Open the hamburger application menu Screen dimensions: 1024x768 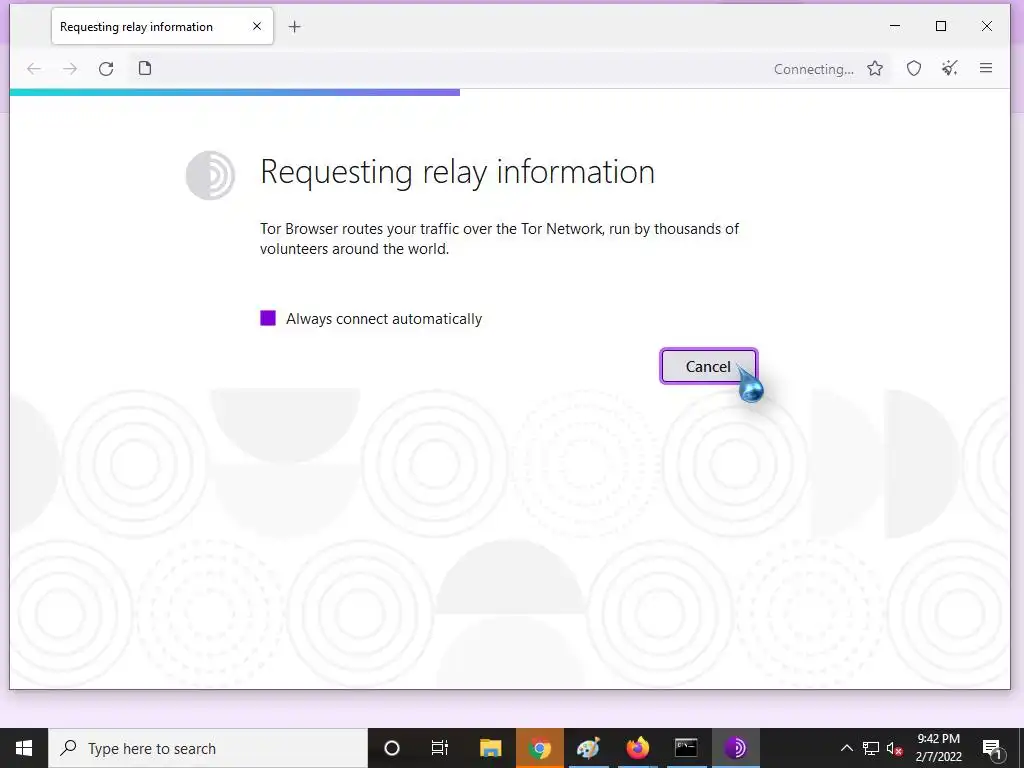[986, 68]
